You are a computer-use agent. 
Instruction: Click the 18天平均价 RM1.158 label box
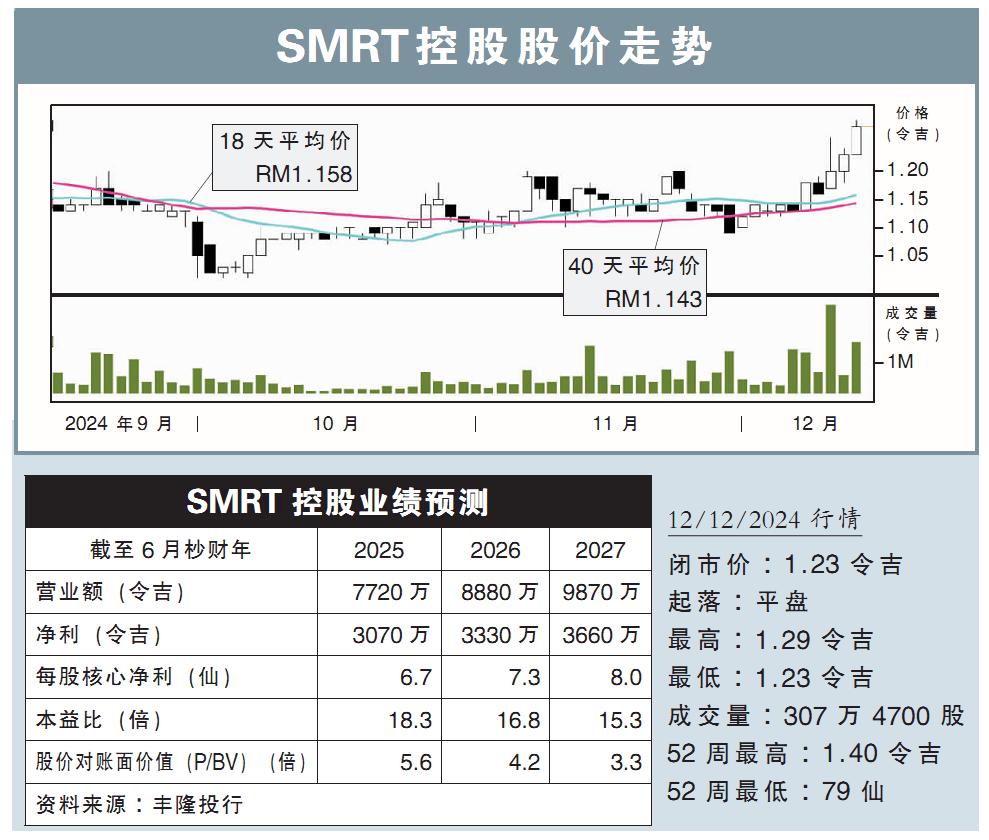285,158
